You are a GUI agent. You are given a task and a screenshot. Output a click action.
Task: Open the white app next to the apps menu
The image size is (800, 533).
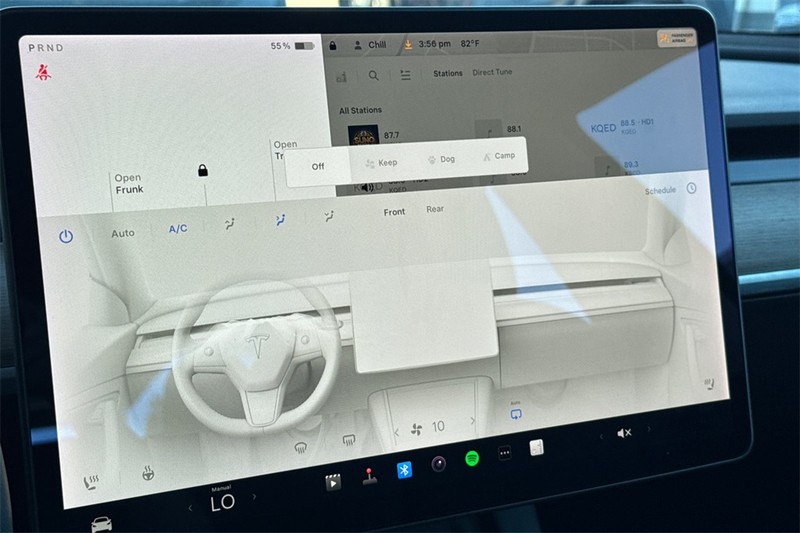(x=536, y=448)
